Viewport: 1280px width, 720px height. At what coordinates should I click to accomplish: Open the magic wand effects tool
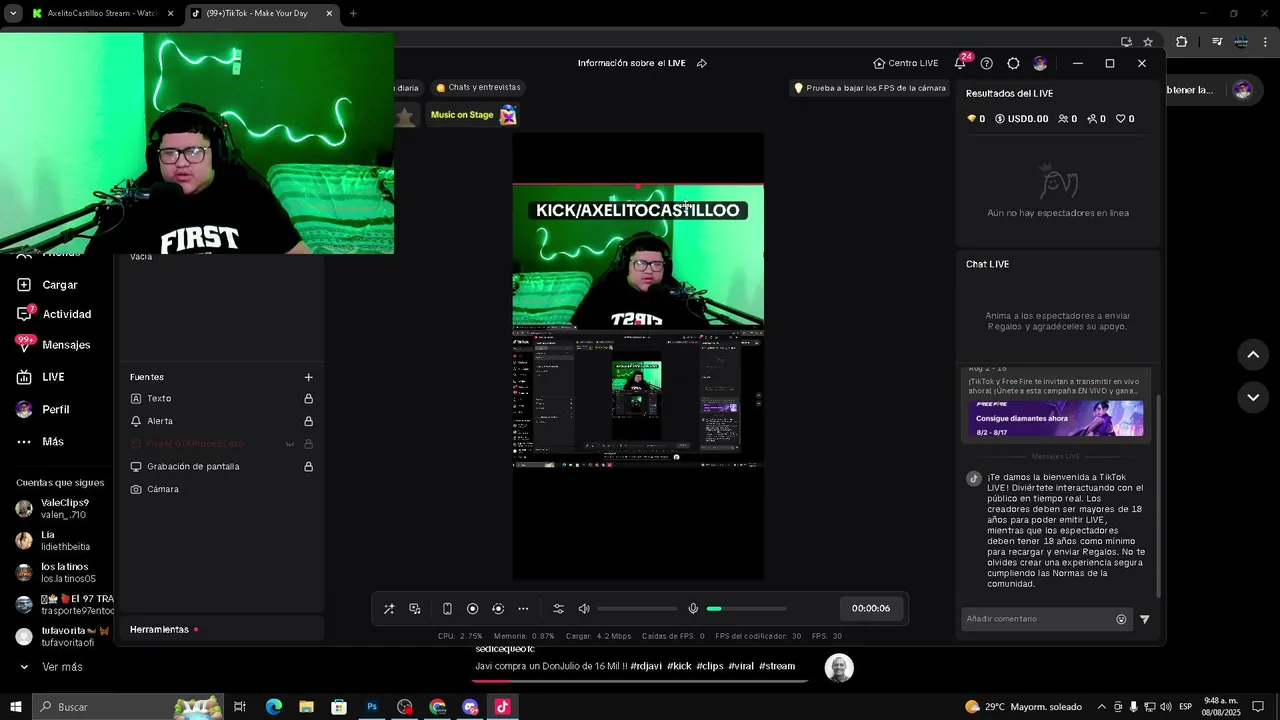coord(389,609)
